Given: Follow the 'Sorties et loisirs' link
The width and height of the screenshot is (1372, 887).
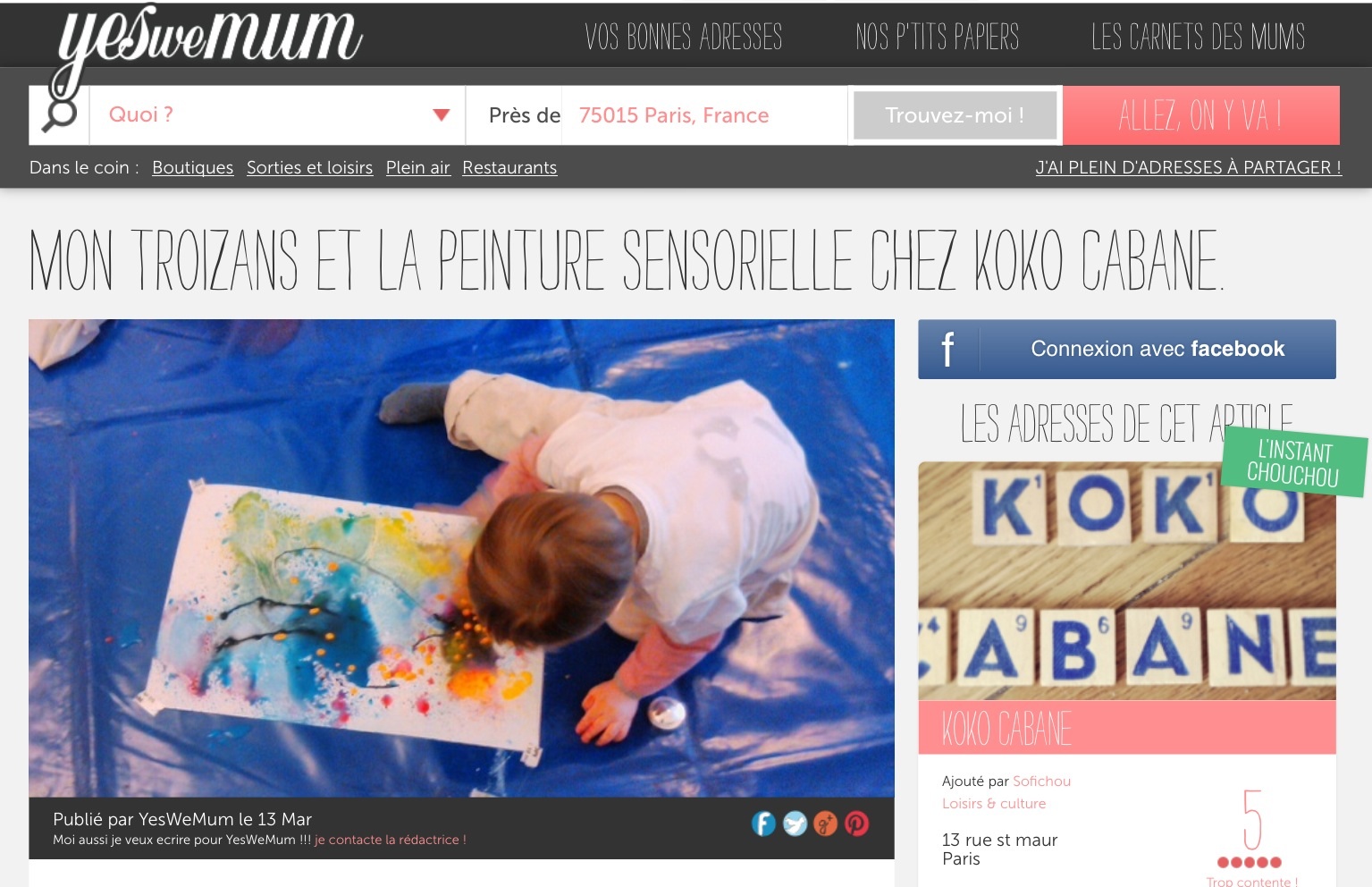Looking at the screenshot, I should pyautogui.click(x=309, y=167).
